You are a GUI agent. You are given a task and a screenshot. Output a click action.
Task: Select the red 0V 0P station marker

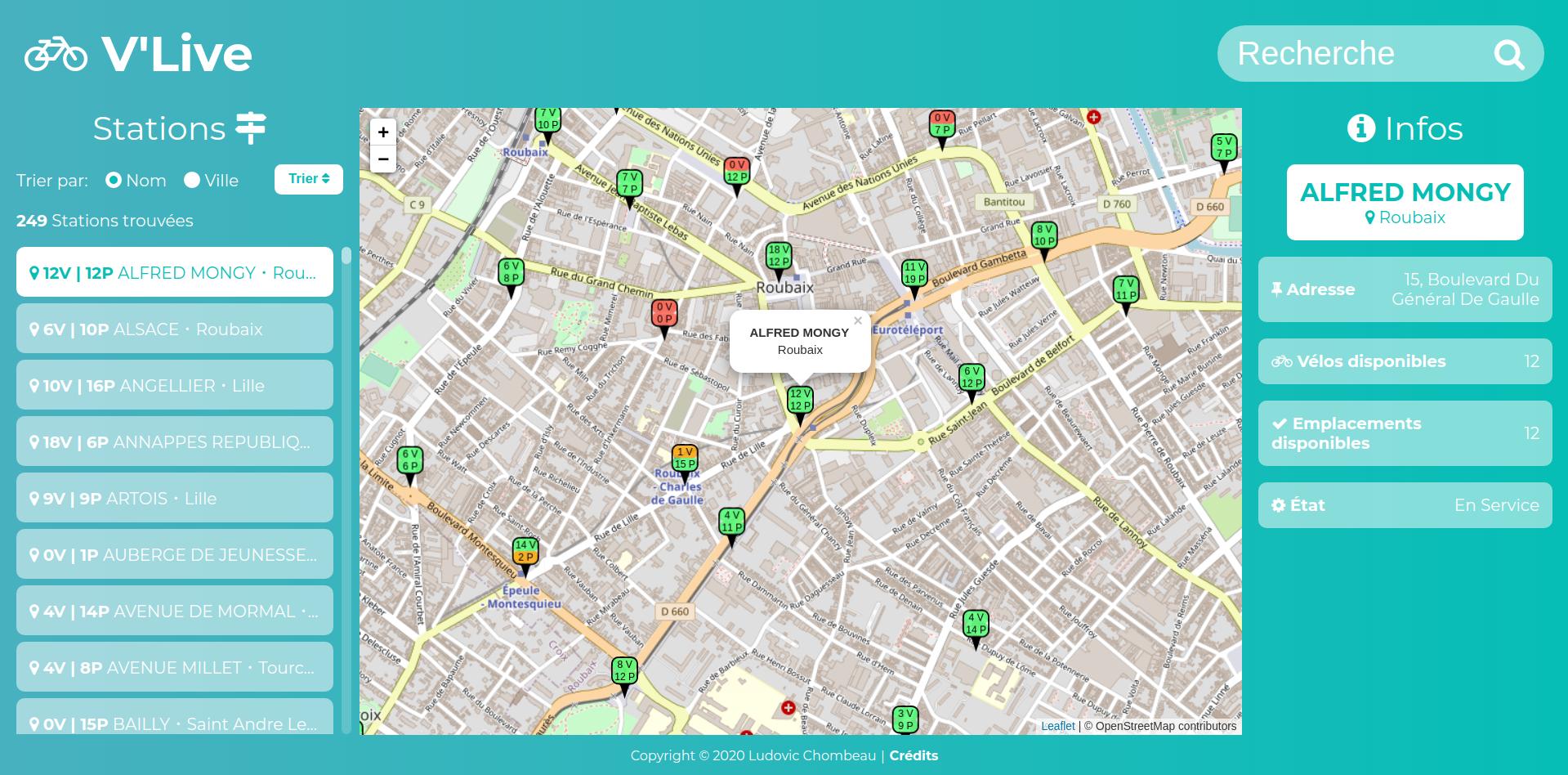click(664, 319)
